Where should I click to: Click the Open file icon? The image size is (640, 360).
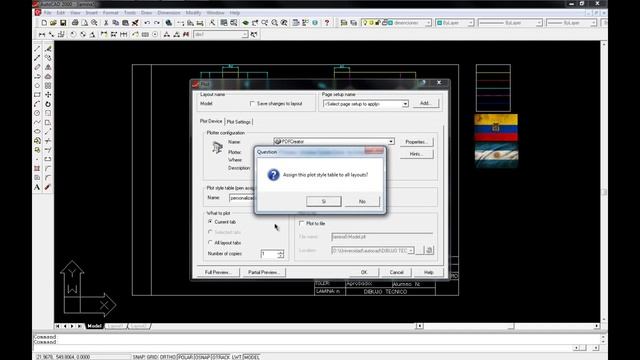tap(53, 23)
